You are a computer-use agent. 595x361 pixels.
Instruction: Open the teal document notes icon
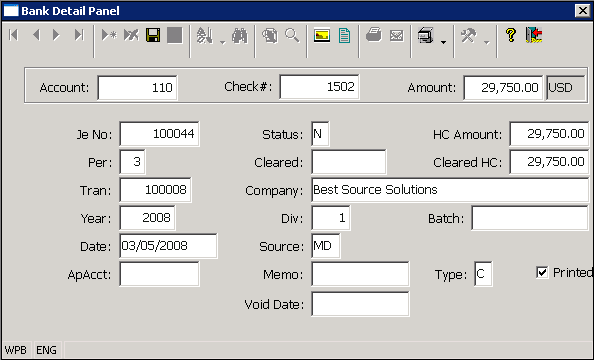(x=344, y=36)
